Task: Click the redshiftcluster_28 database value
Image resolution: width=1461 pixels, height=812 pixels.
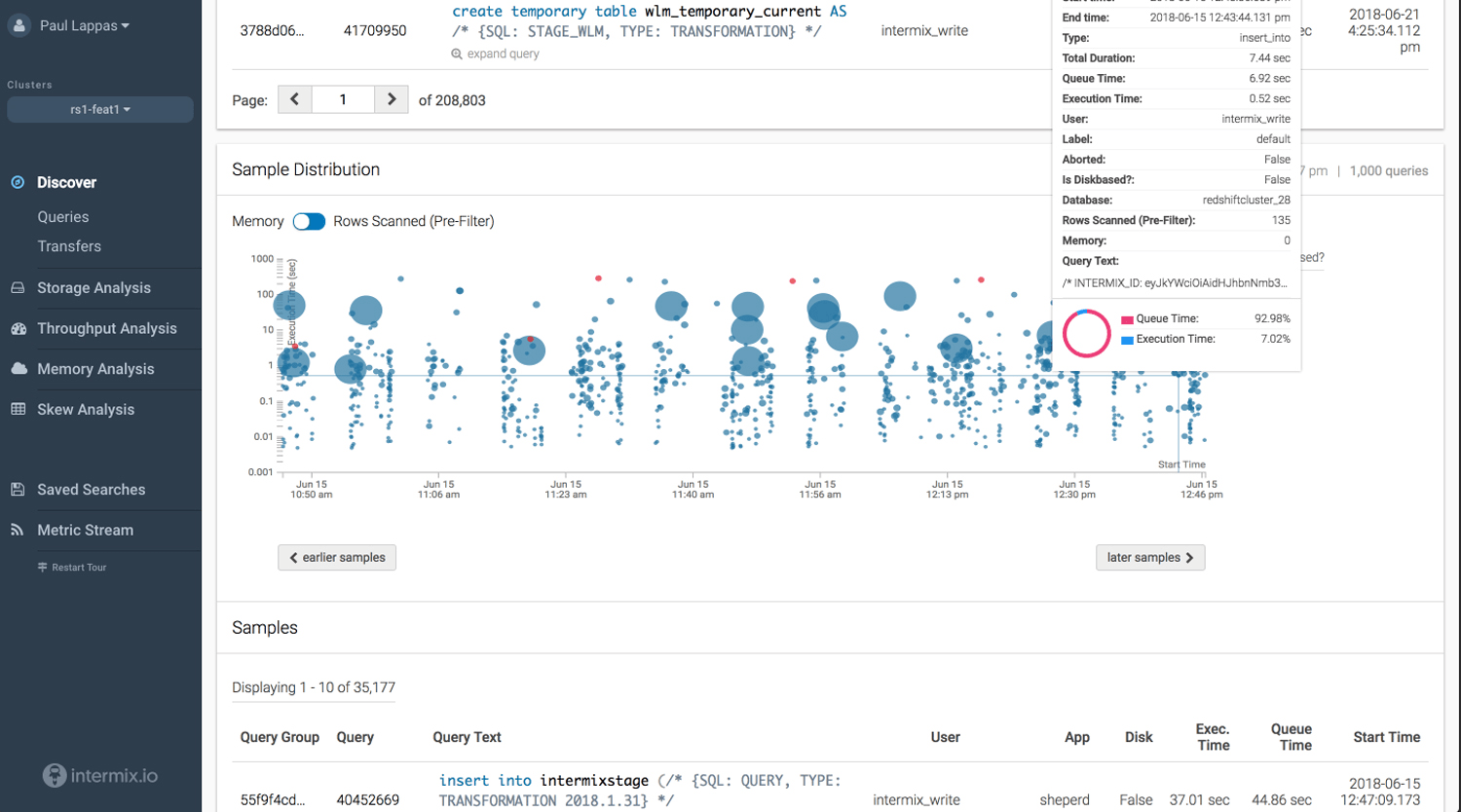Action: click(1247, 201)
